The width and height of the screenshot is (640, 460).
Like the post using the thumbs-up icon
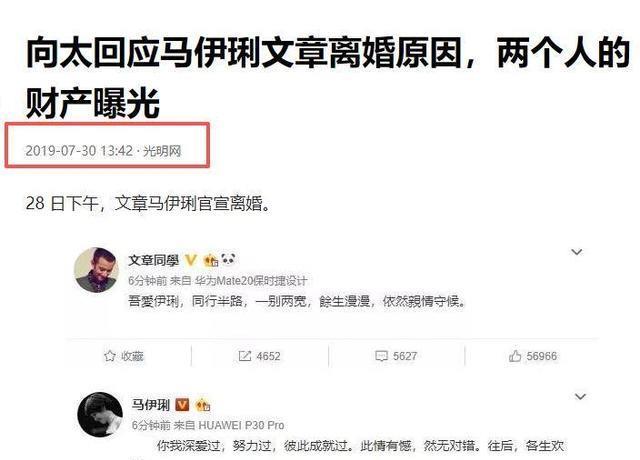pyautogui.click(x=515, y=356)
